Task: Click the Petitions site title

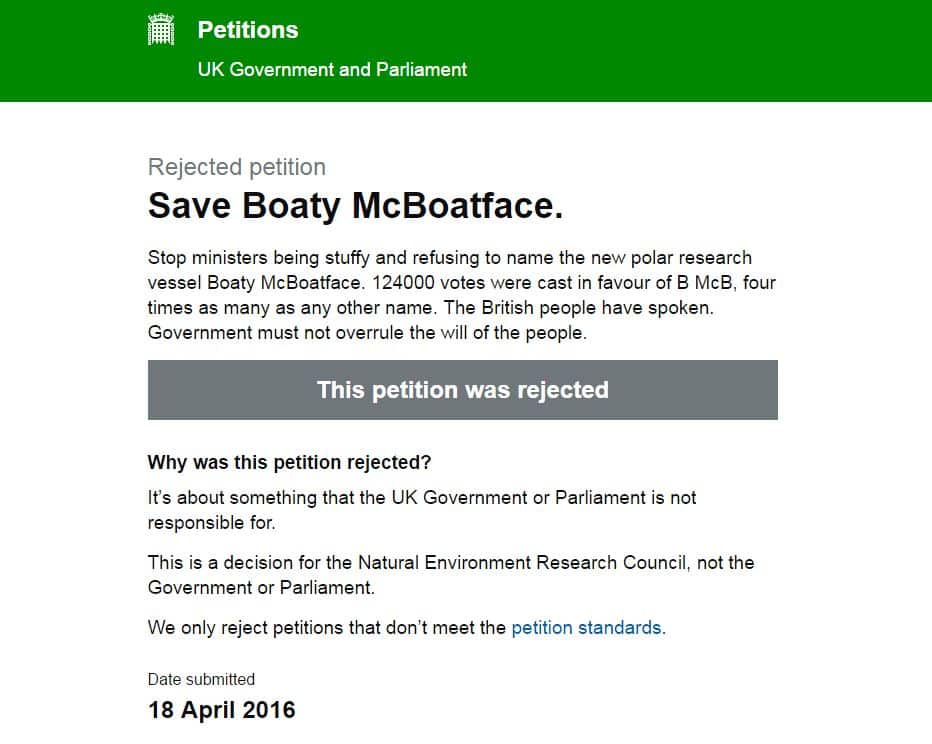Action: [x=246, y=30]
